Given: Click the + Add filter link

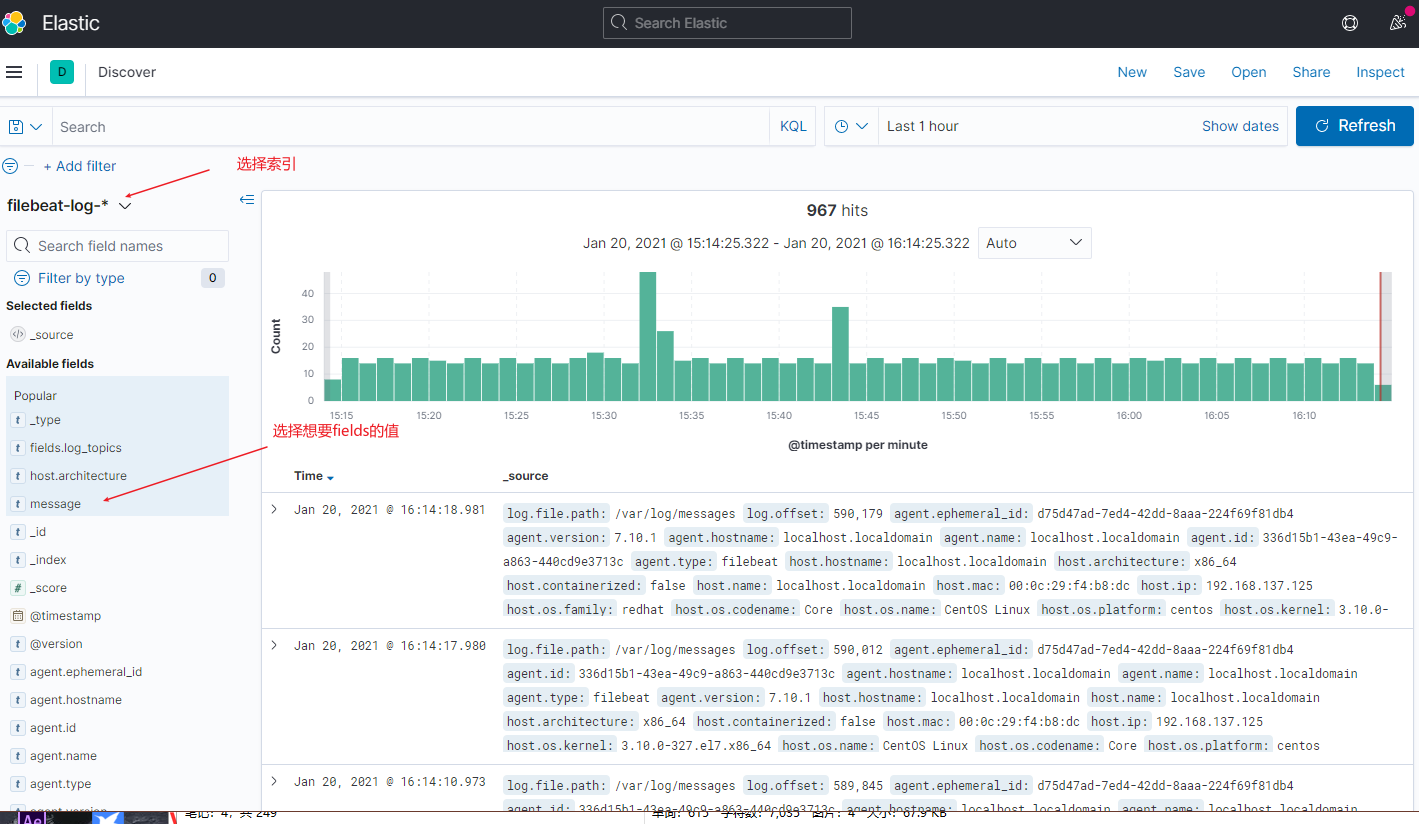Looking at the screenshot, I should pyautogui.click(x=80, y=166).
